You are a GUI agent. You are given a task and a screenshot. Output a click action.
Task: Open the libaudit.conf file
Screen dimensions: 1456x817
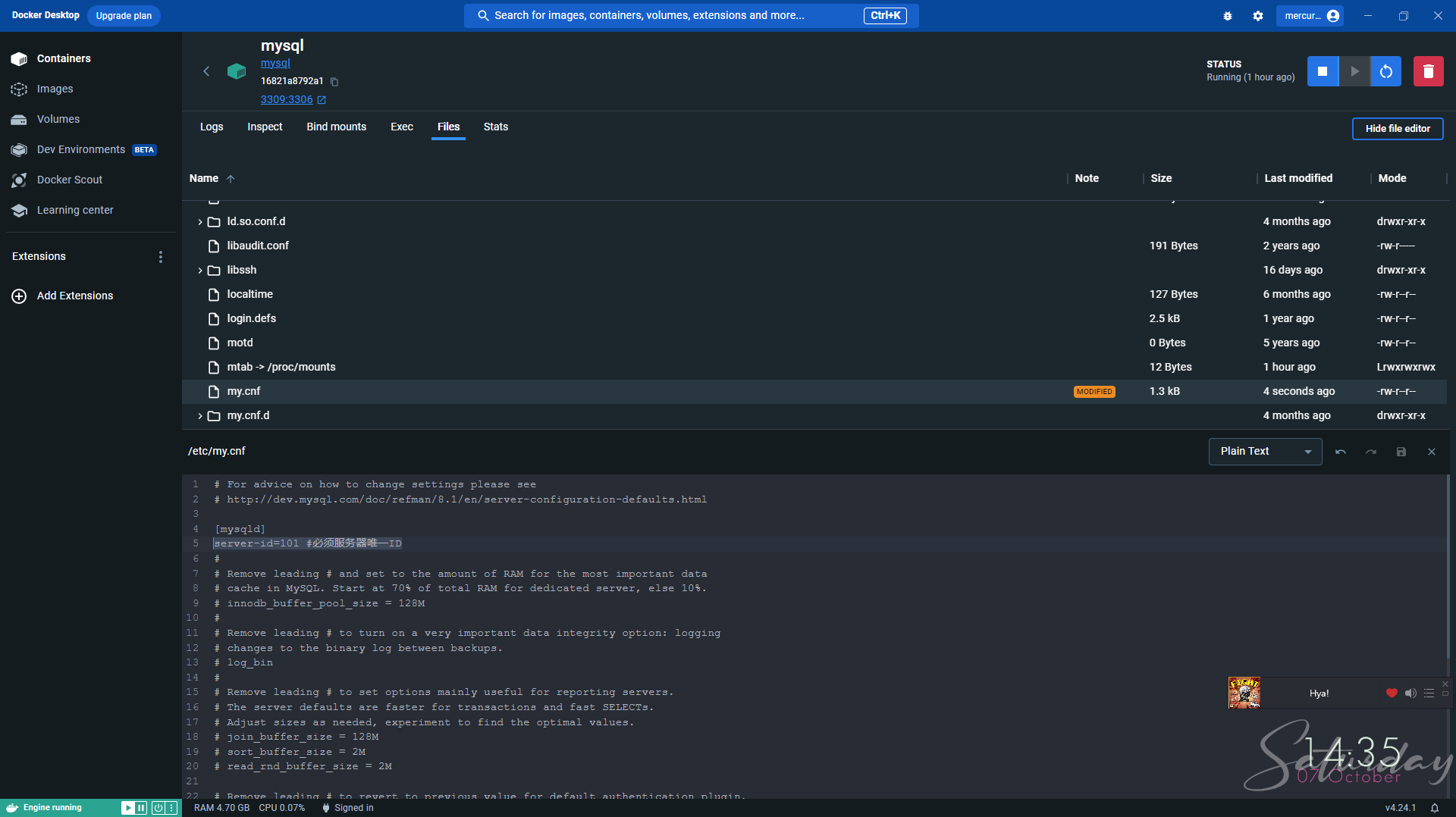coord(258,246)
